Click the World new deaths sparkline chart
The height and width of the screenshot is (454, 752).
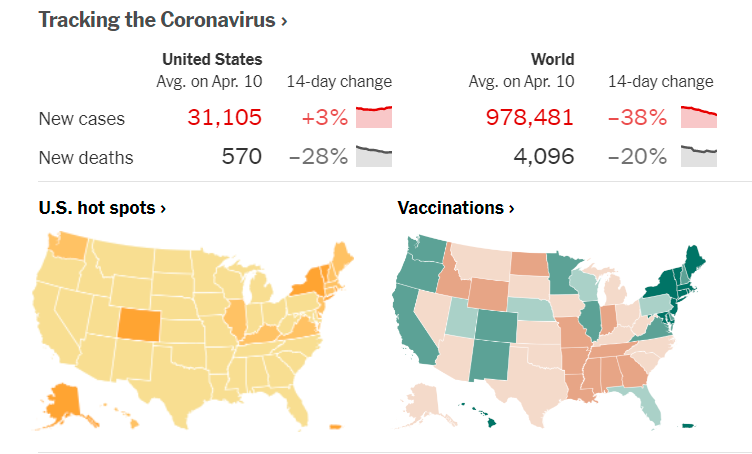[699, 156]
